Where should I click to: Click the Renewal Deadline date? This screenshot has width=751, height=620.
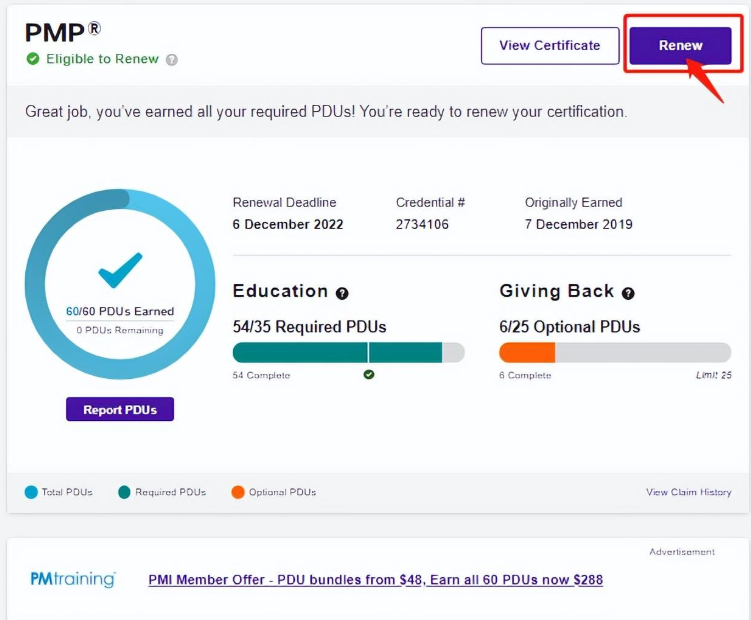click(288, 224)
